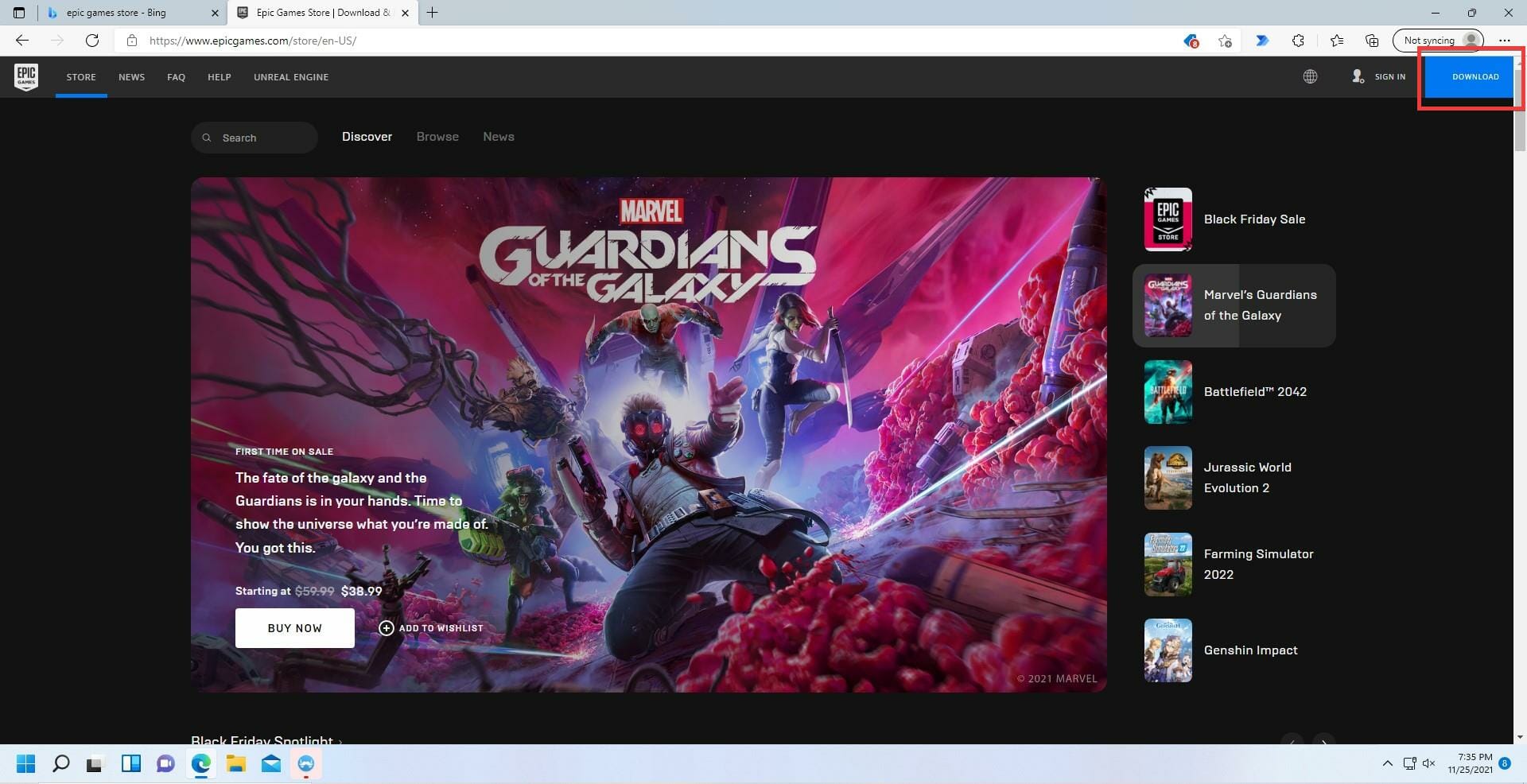Select Black Friday Sale thumbnail
This screenshot has height=784, width=1527.
(x=1168, y=219)
